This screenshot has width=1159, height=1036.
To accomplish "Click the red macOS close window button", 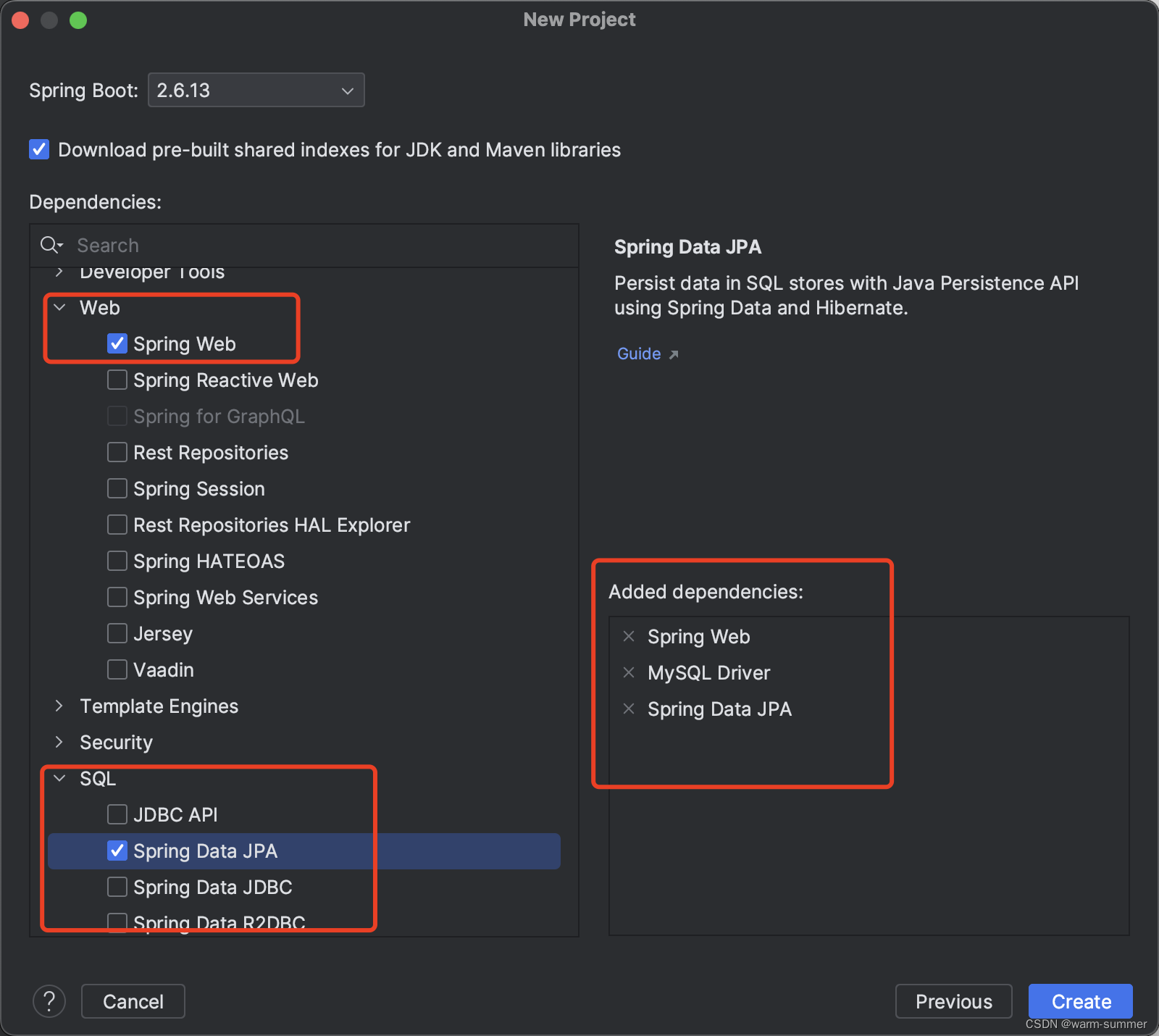I will click(20, 20).
